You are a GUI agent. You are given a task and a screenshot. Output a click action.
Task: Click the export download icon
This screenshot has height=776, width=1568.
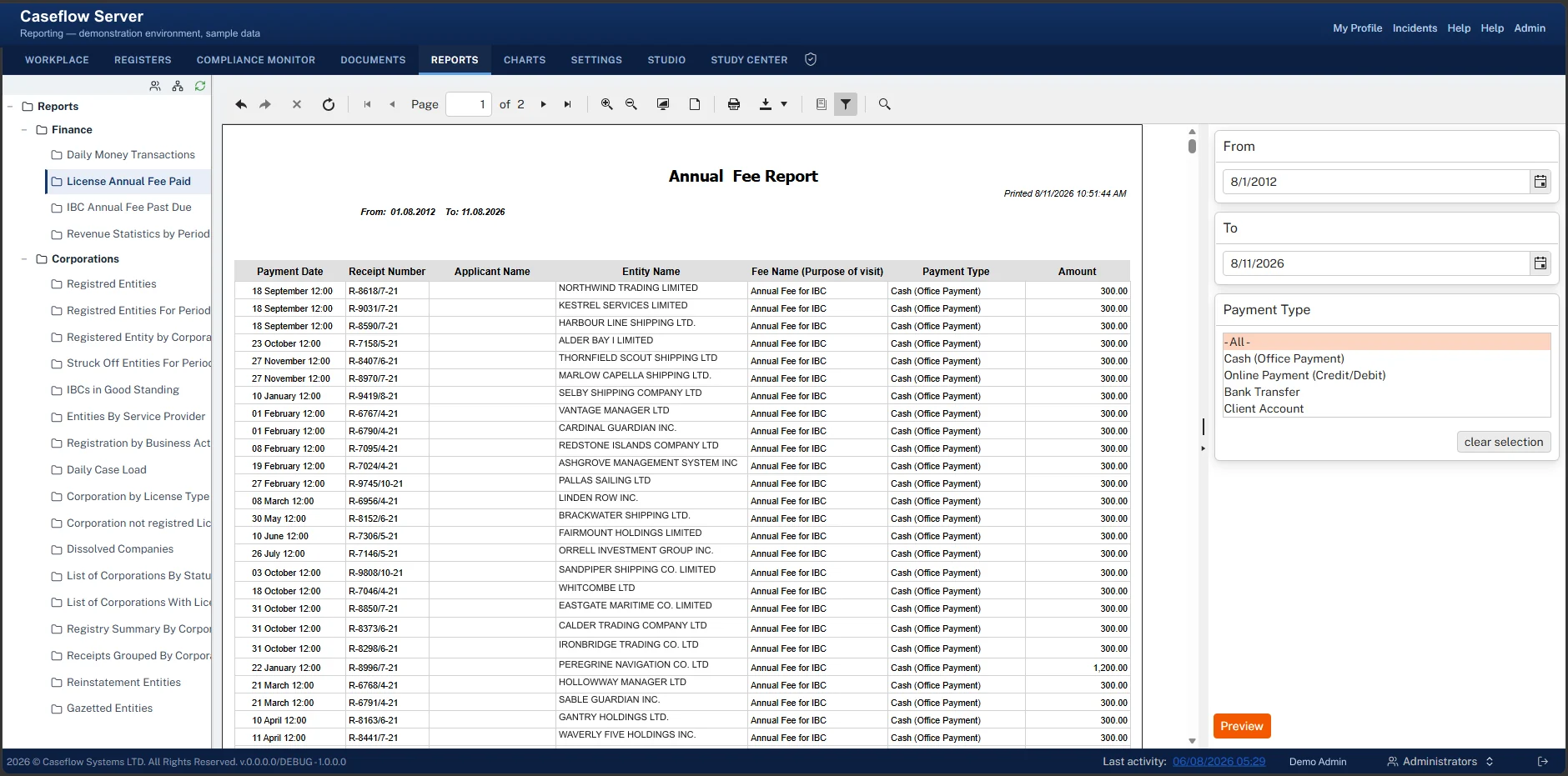[x=765, y=104]
